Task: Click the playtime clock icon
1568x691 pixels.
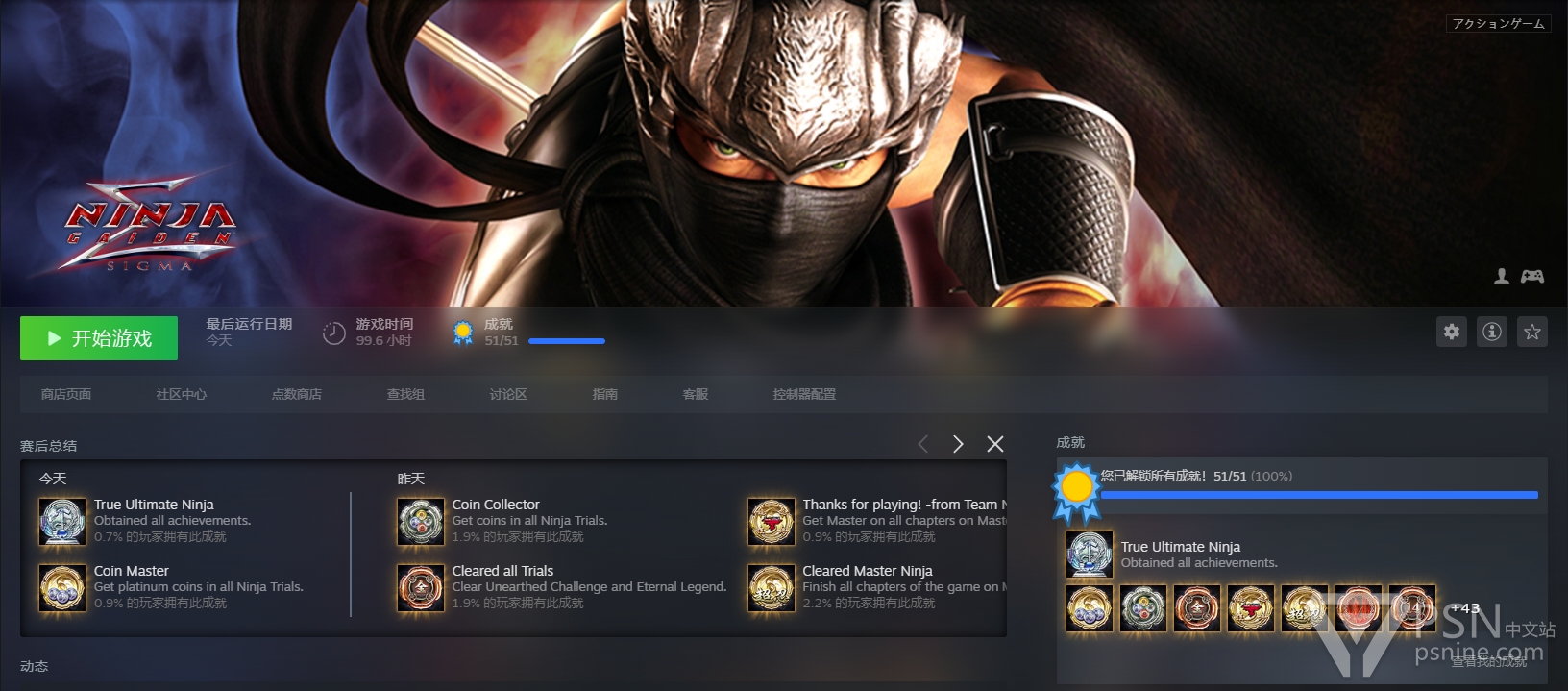Action: [x=333, y=333]
